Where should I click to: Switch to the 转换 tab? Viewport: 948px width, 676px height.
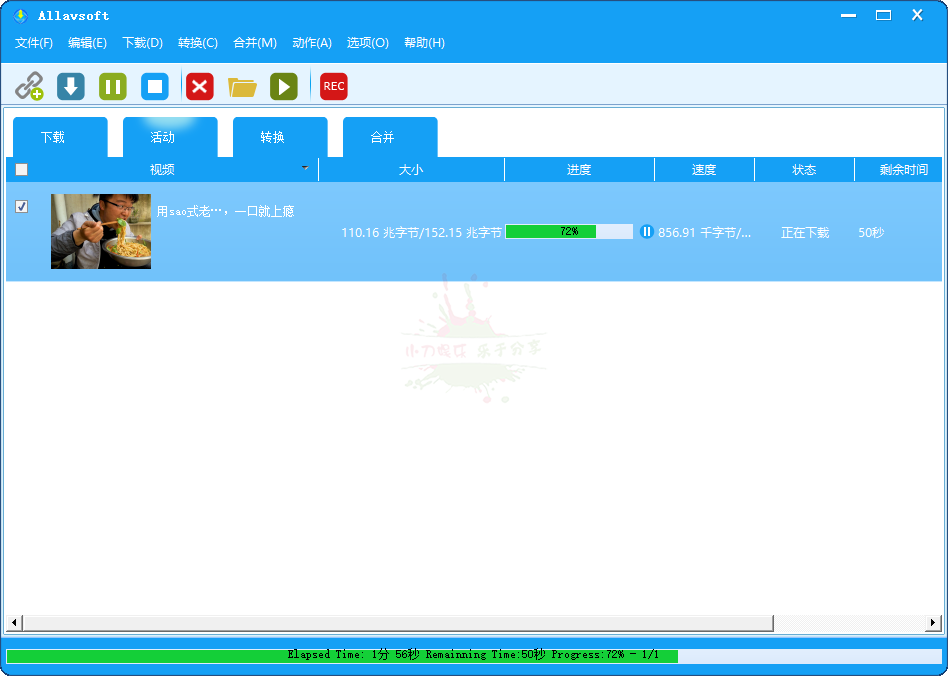(280, 137)
